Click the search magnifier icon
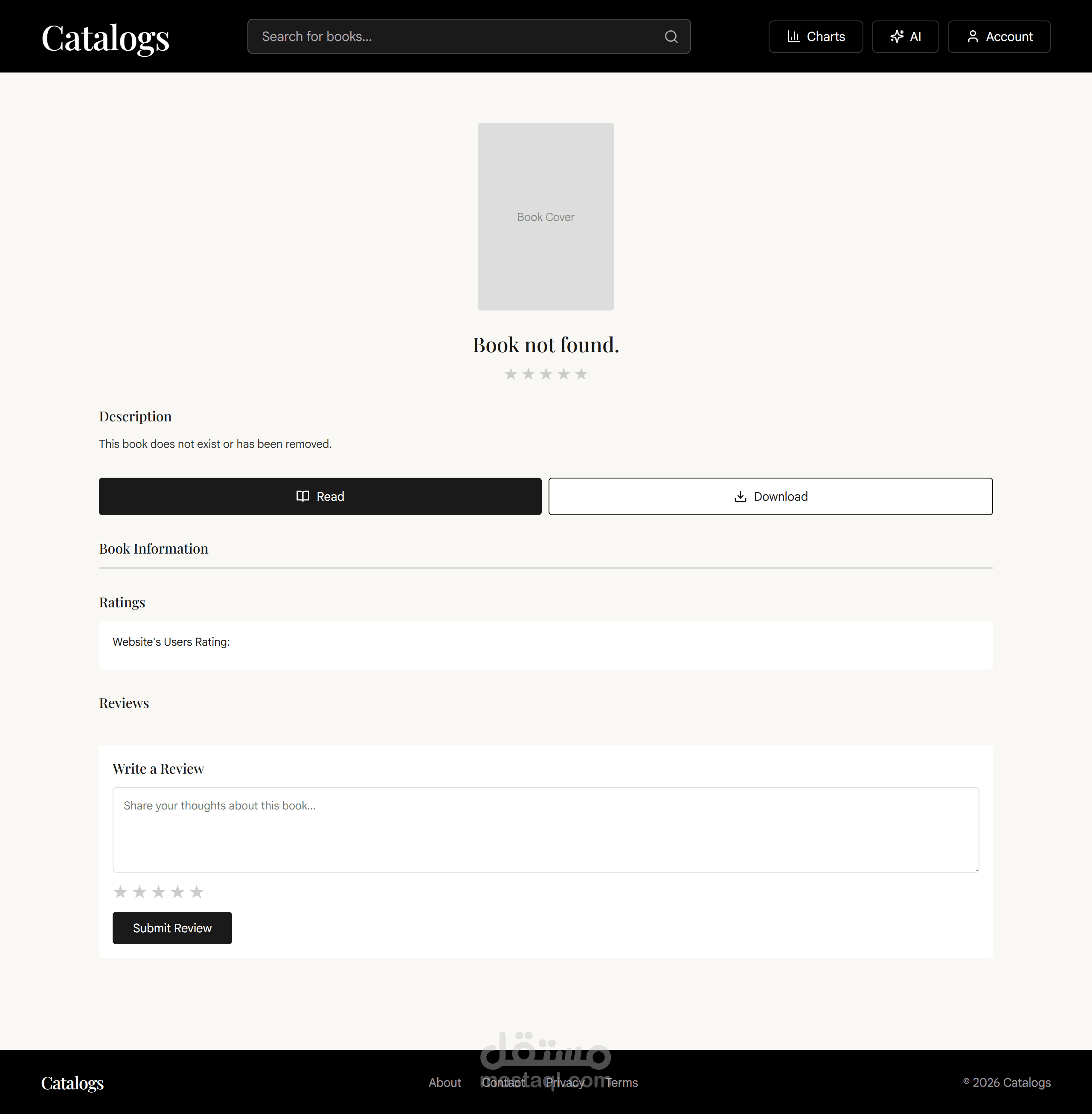This screenshot has width=1092, height=1114. [x=671, y=37]
